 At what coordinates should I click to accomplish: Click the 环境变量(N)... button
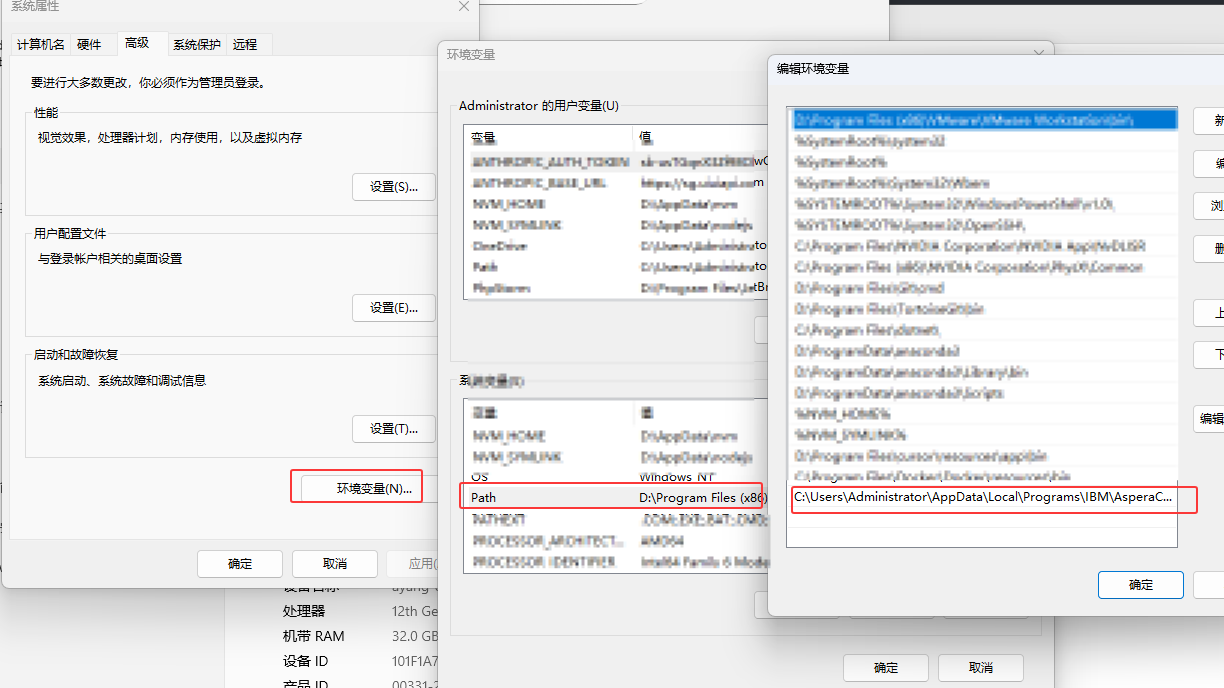coord(374,488)
